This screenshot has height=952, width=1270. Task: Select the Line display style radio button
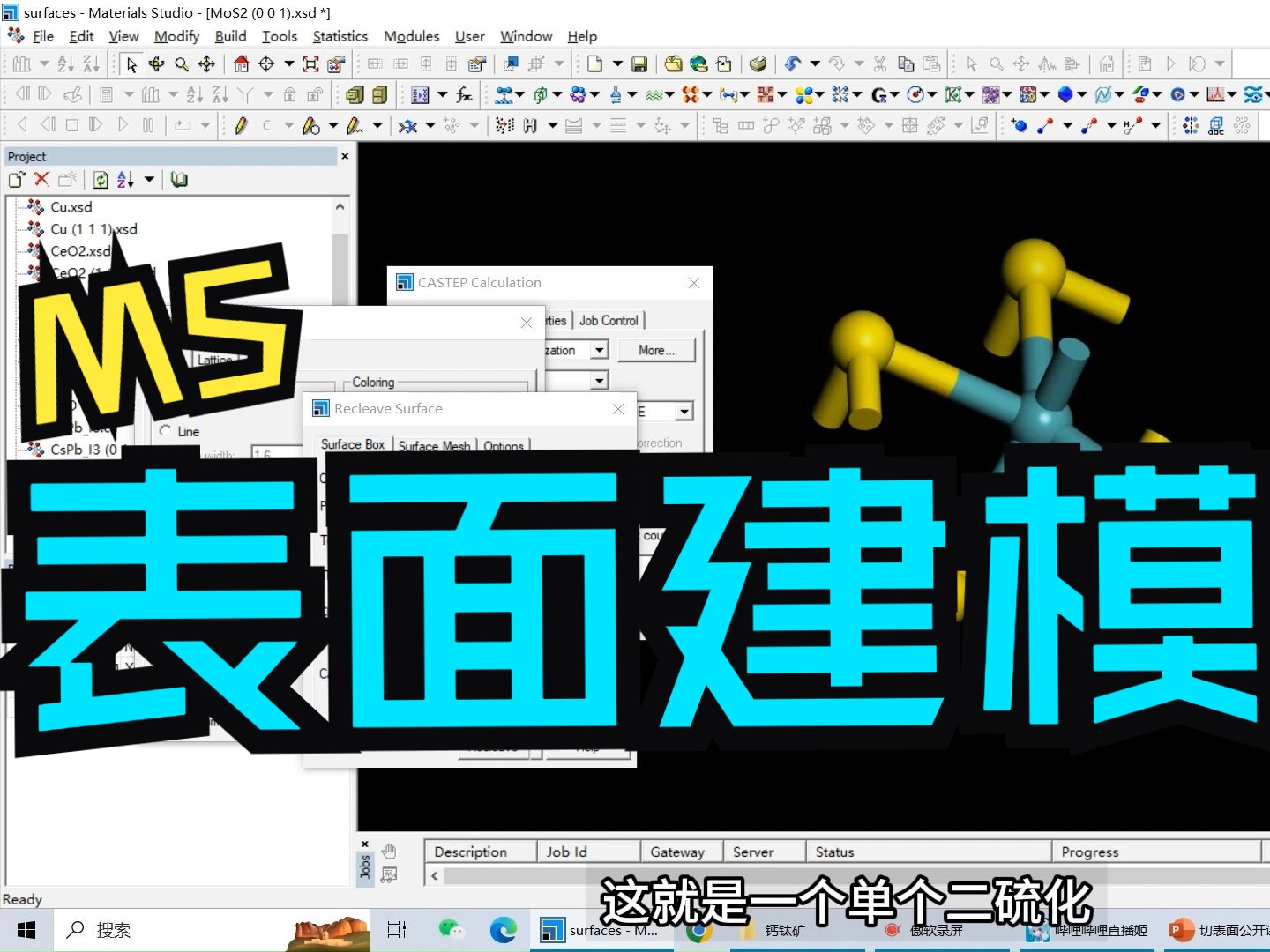coord(167,431)
